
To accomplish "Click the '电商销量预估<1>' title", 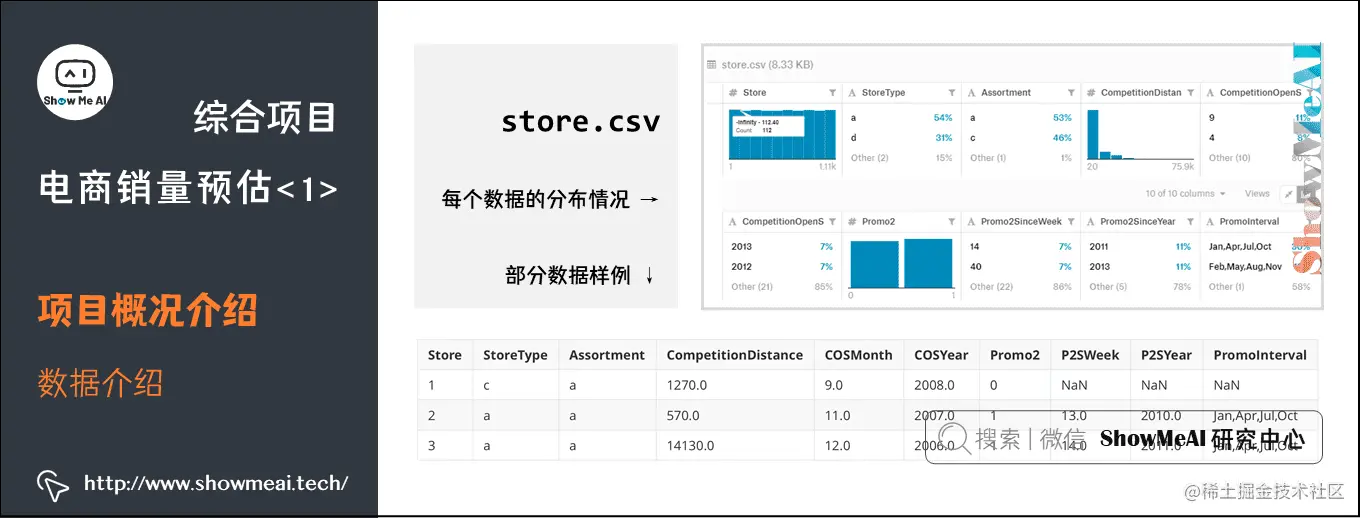I will click(188, 187).
